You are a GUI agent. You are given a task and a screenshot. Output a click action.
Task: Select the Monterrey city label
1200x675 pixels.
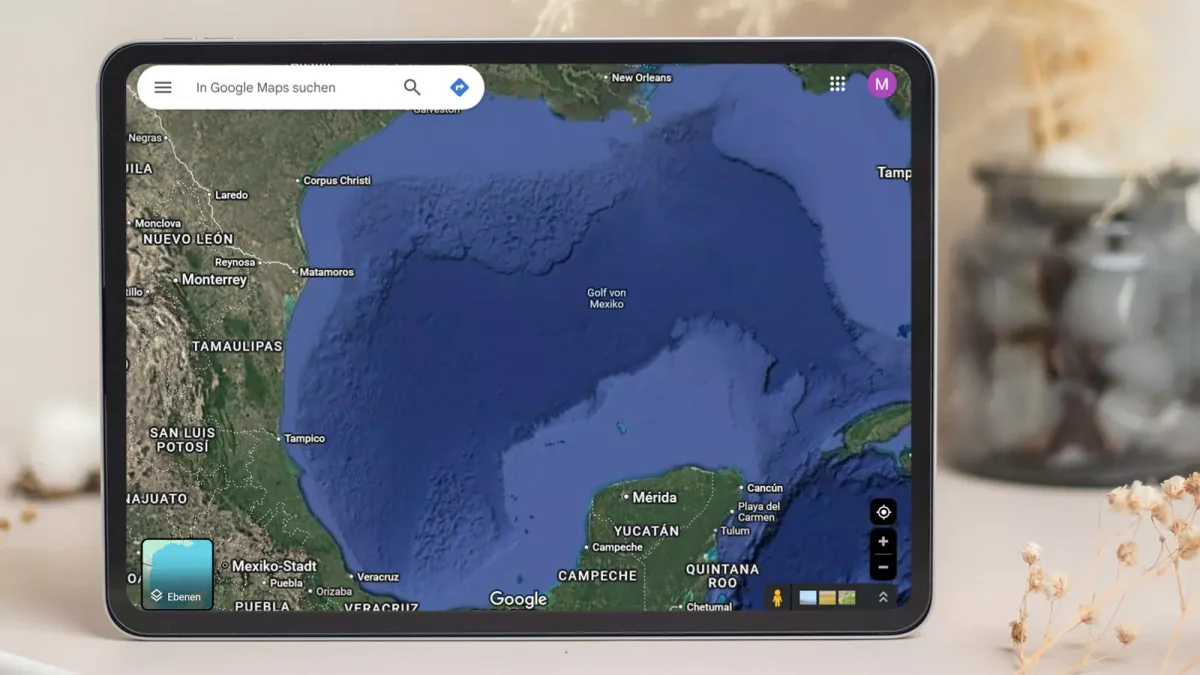[x=213, y=280]
